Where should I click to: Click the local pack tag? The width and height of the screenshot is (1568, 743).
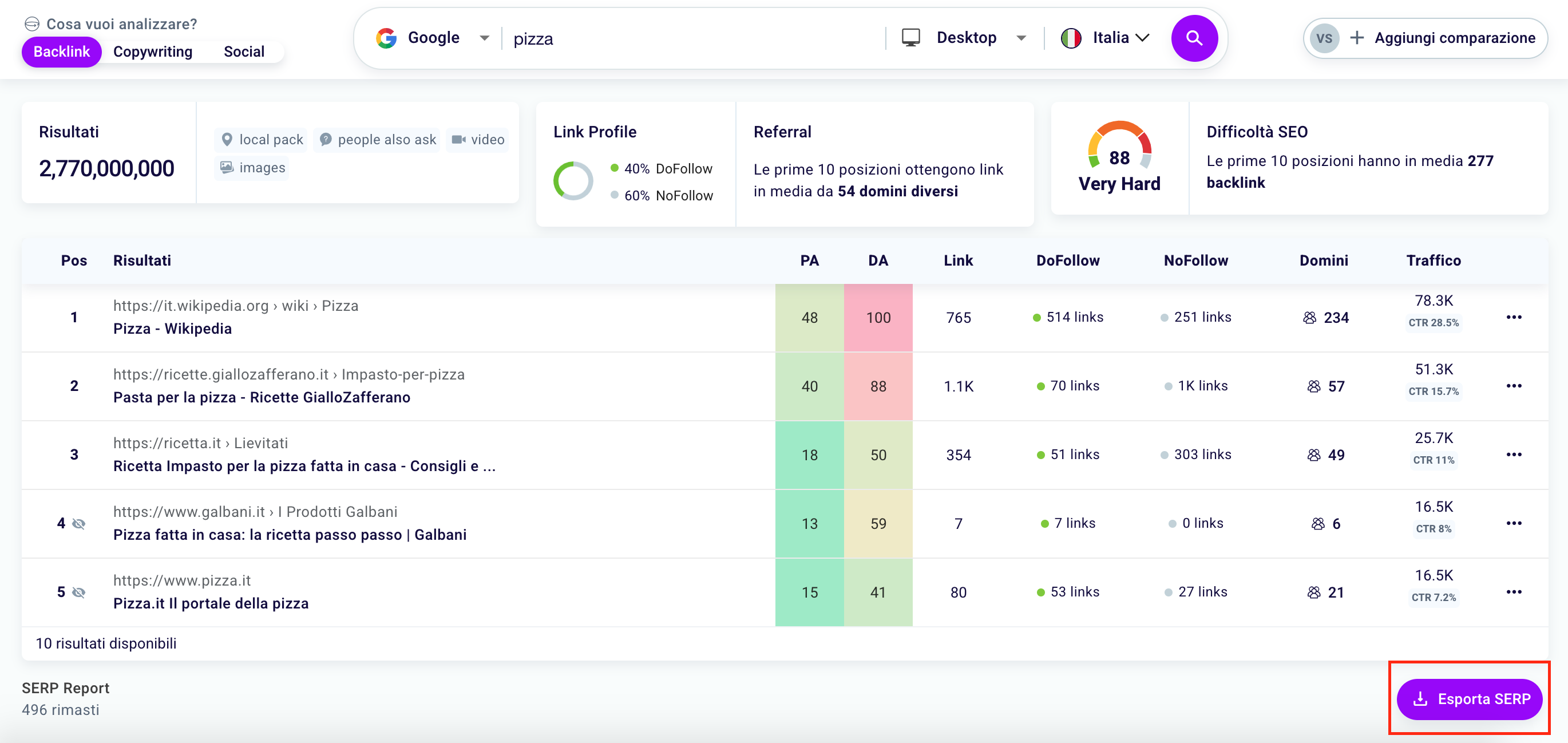pos(261,140)
